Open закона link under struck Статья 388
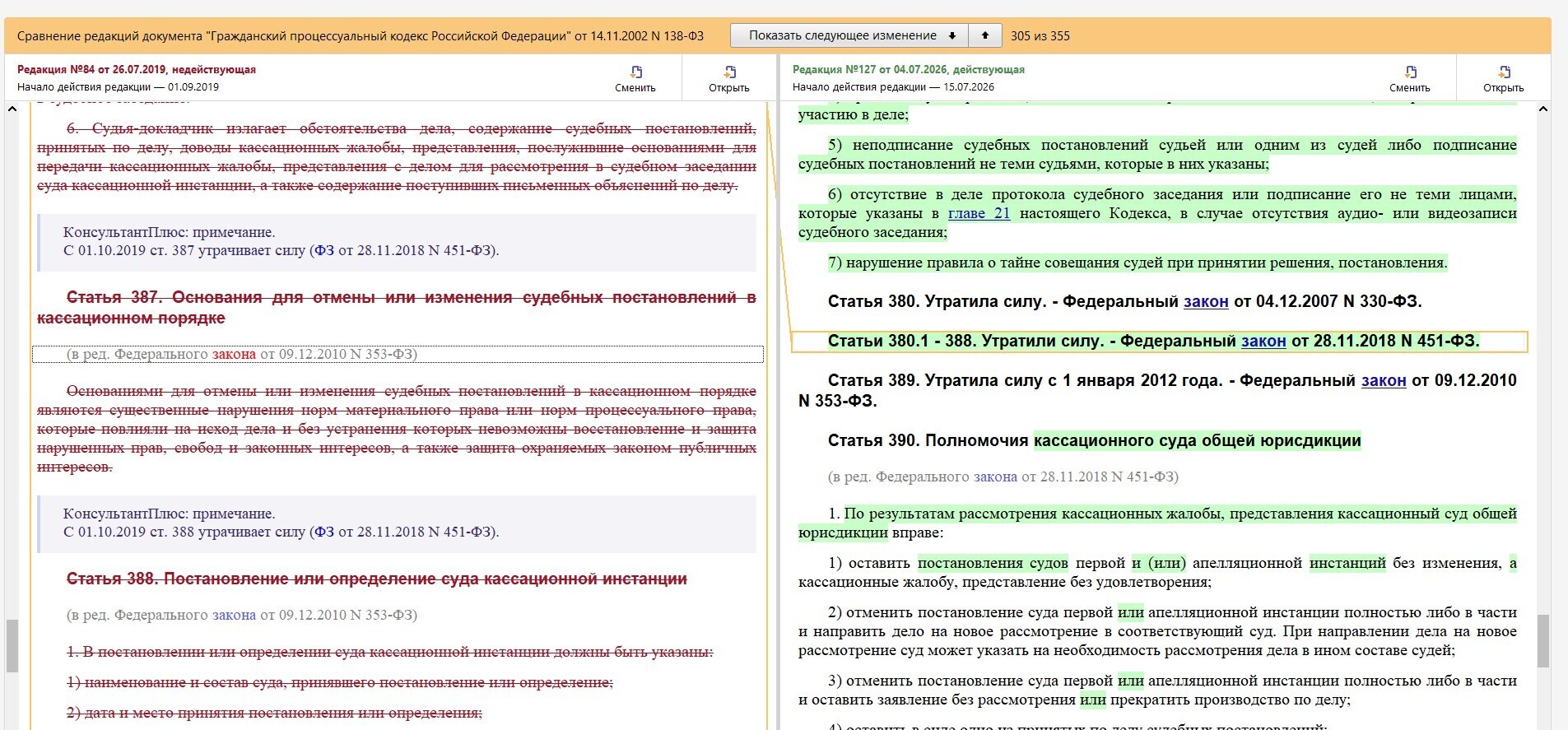This screenshot has width=1568, height=730. (234, 616)
